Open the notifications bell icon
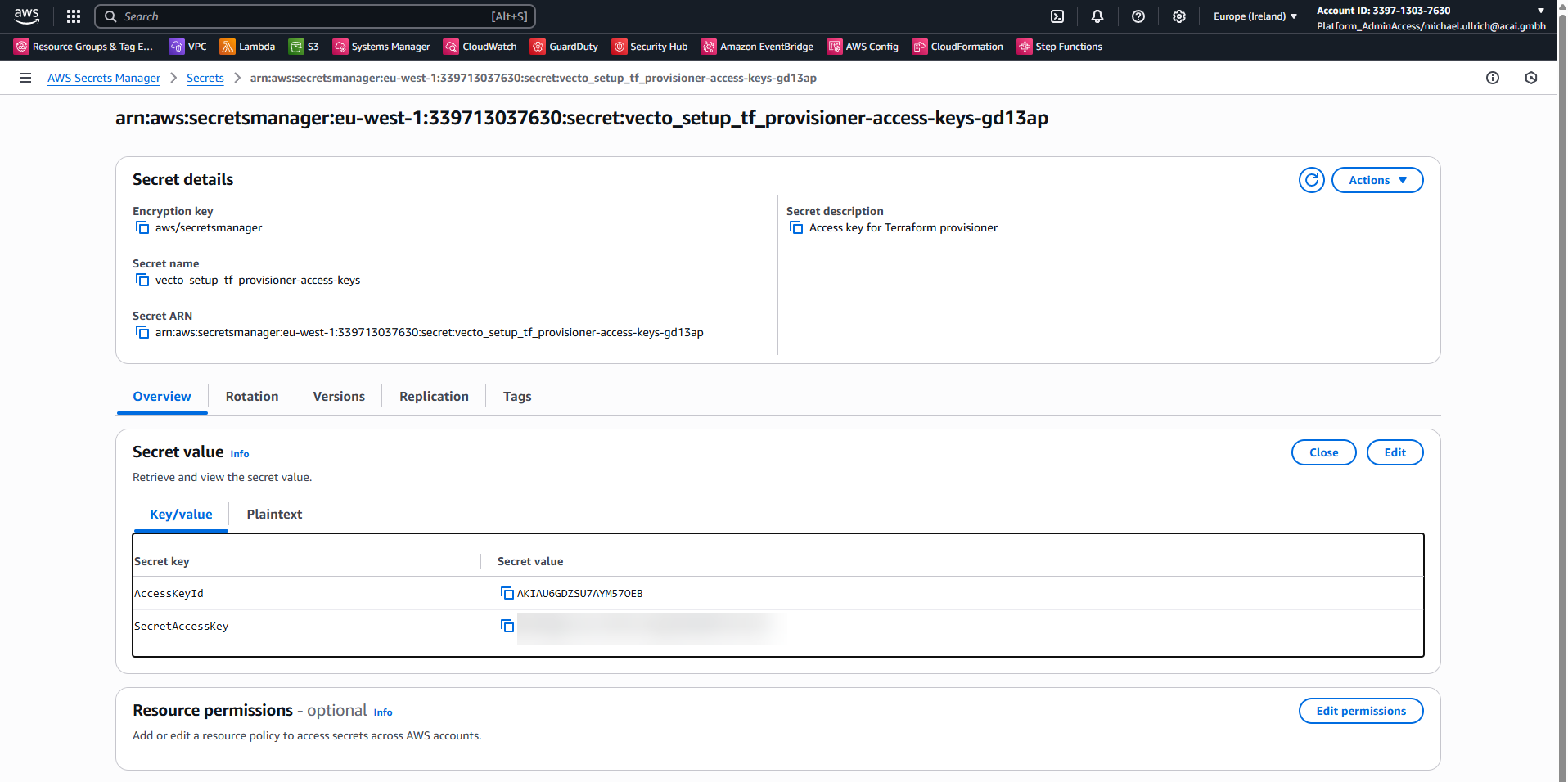 click(1097, 16)
